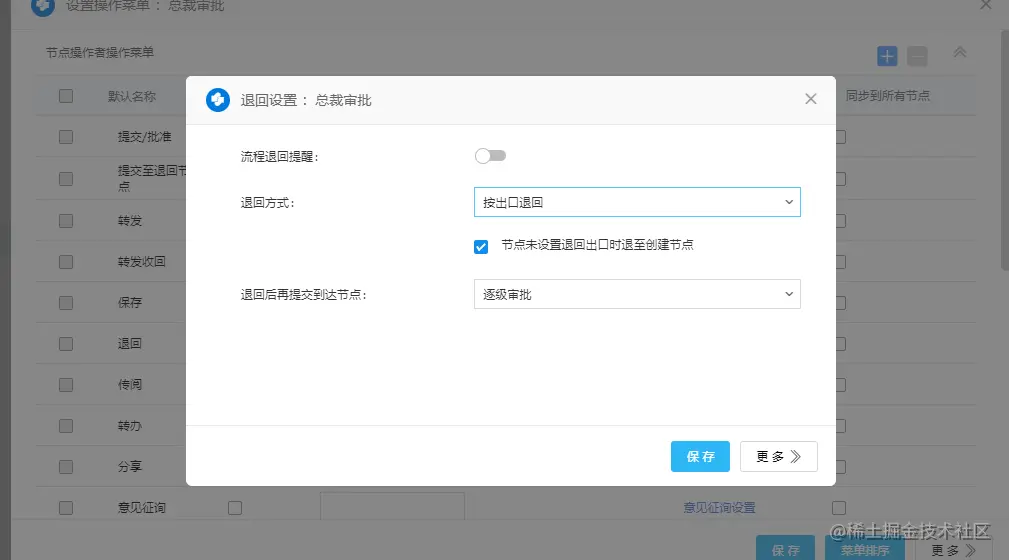Check the 意见征询 row's second checkbox, left of the name field
The height and width of the screenshot is (560, 1009).
[x=235, y=508]
